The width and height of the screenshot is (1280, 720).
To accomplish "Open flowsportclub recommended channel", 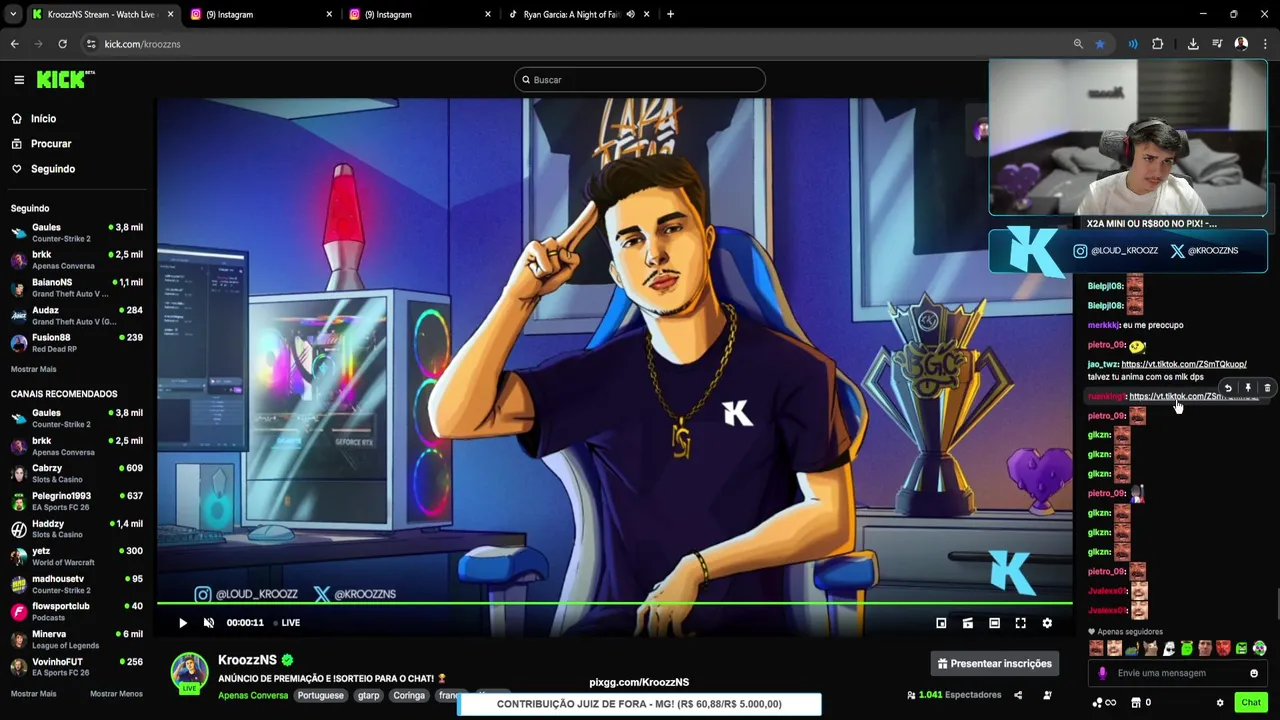I will pos(77,611).
